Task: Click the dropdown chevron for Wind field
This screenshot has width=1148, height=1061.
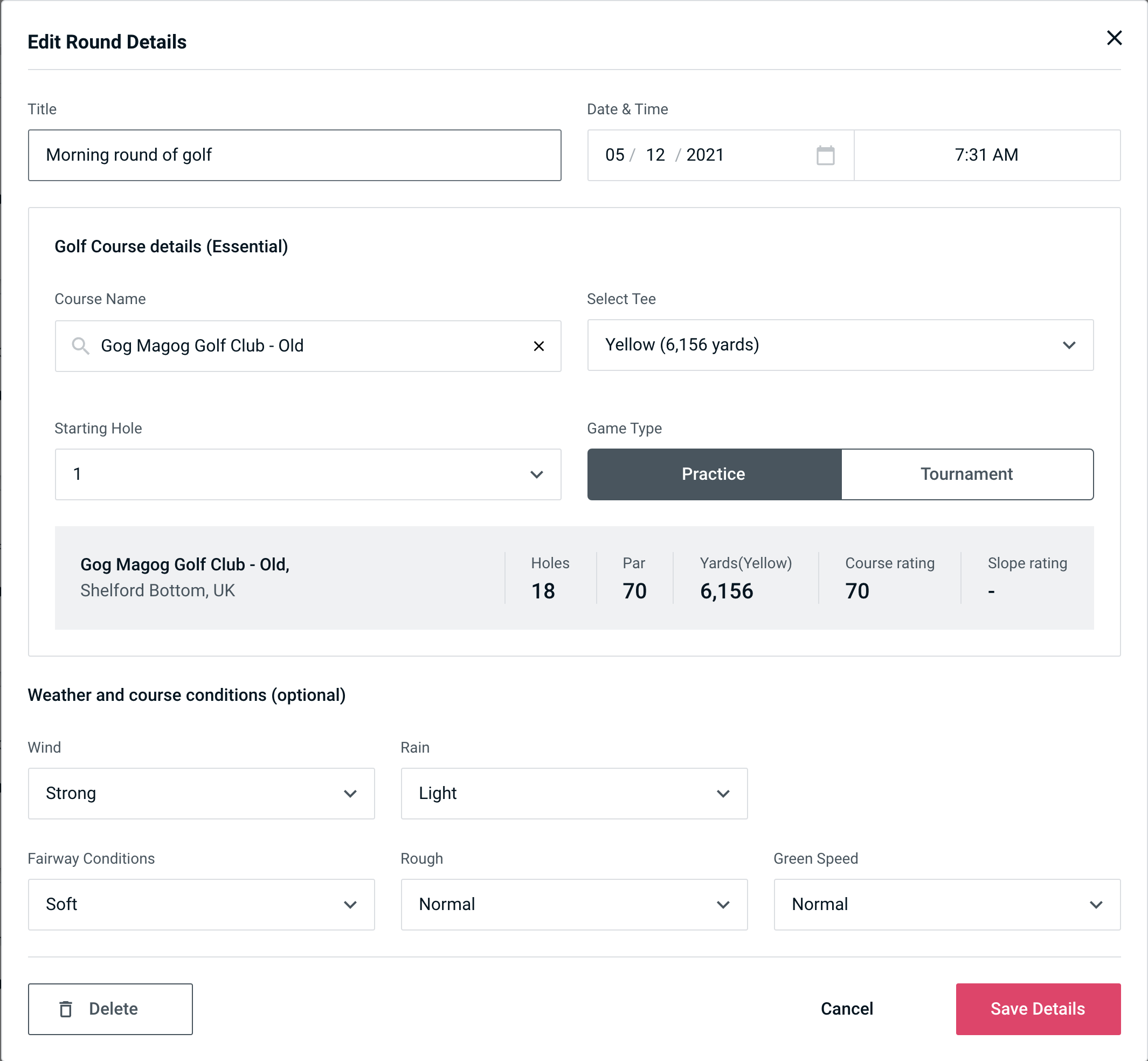Action: coord(351,793)
